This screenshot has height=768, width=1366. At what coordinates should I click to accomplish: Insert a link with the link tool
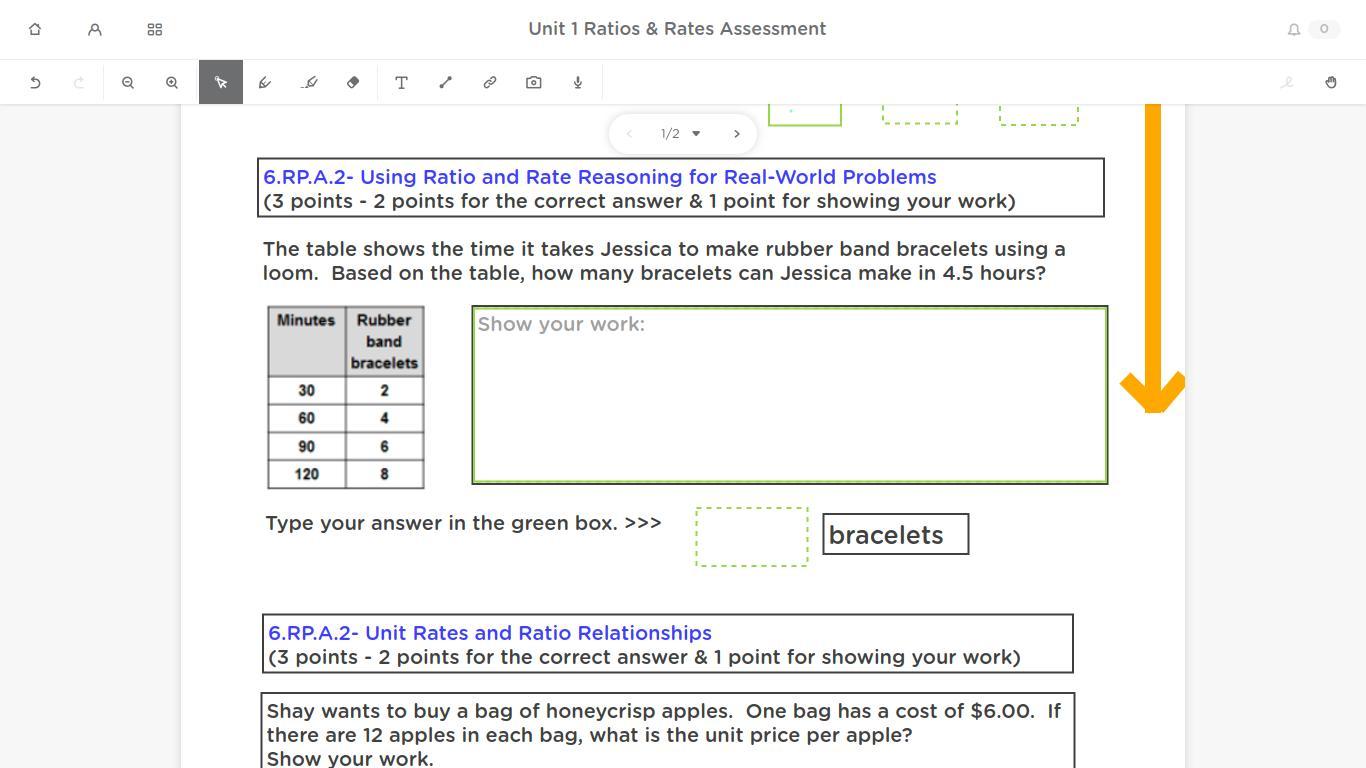(490, 83)
